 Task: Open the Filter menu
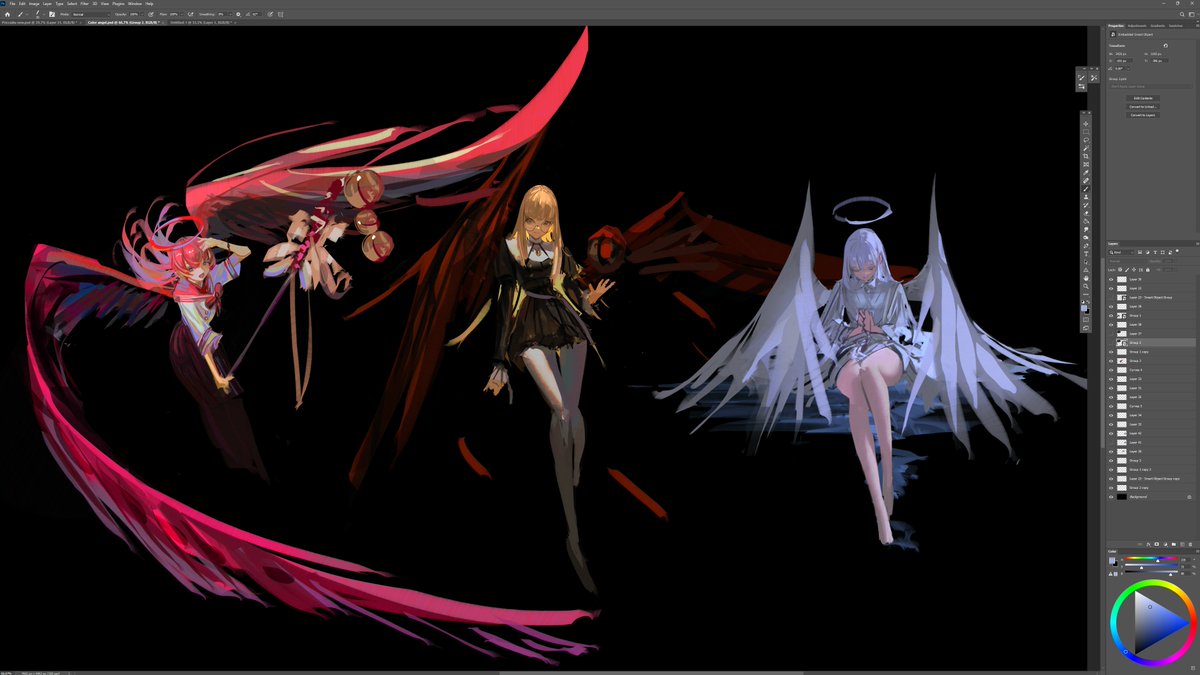point(84,4)
